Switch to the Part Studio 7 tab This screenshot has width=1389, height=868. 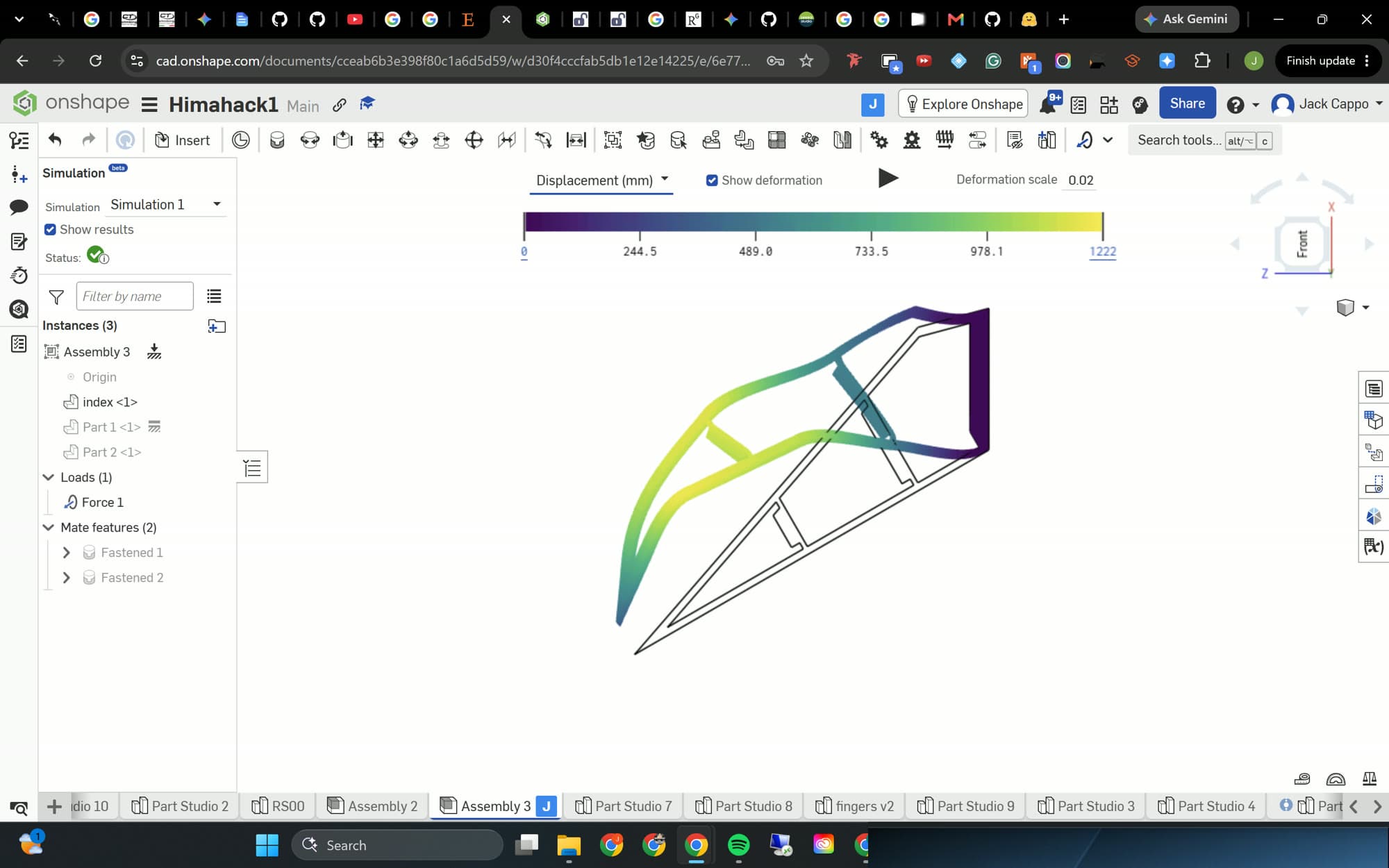(x=623, y=806)
